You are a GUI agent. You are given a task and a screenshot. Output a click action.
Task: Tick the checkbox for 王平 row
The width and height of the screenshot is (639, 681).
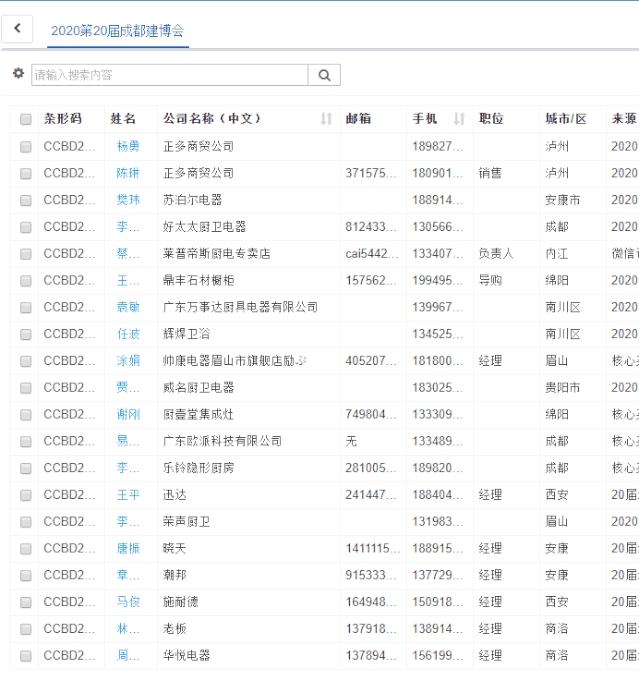pos(25,495)
